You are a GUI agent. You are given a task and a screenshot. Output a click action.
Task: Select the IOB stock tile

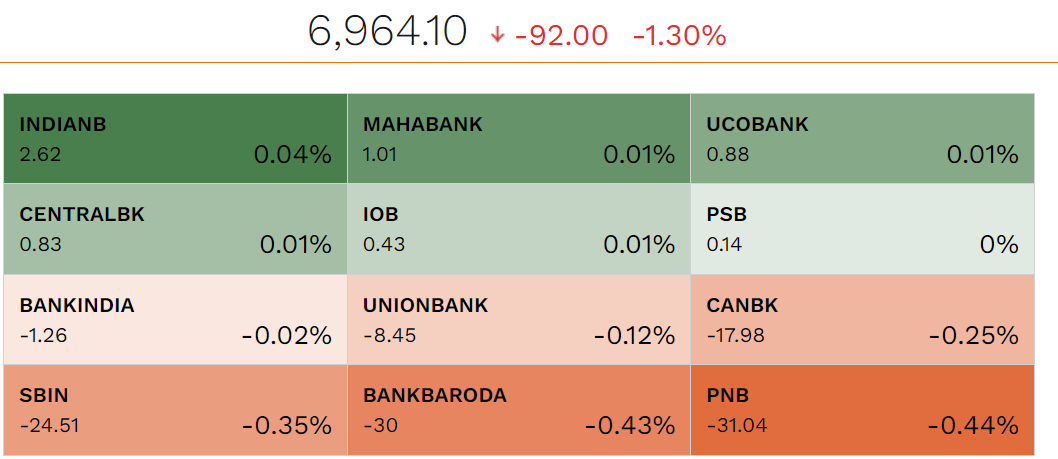point(518,229)
